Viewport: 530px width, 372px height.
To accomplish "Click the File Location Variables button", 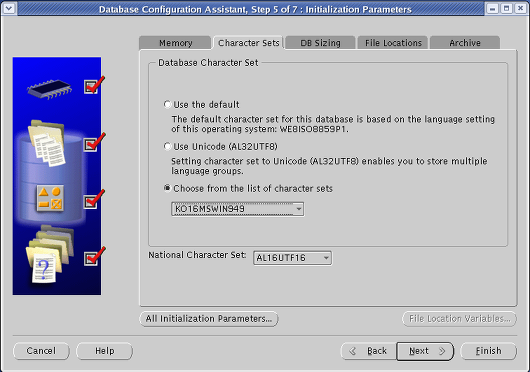I will point(459,319).
